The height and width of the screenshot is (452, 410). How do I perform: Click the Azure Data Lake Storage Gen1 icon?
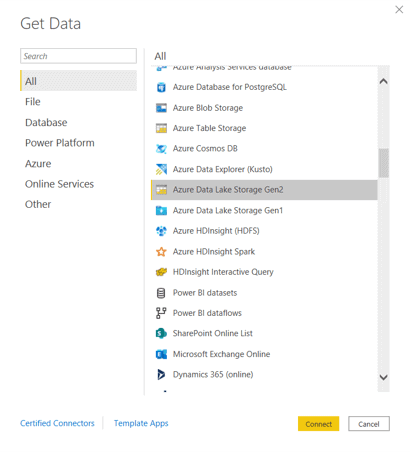tap(161, 211)
